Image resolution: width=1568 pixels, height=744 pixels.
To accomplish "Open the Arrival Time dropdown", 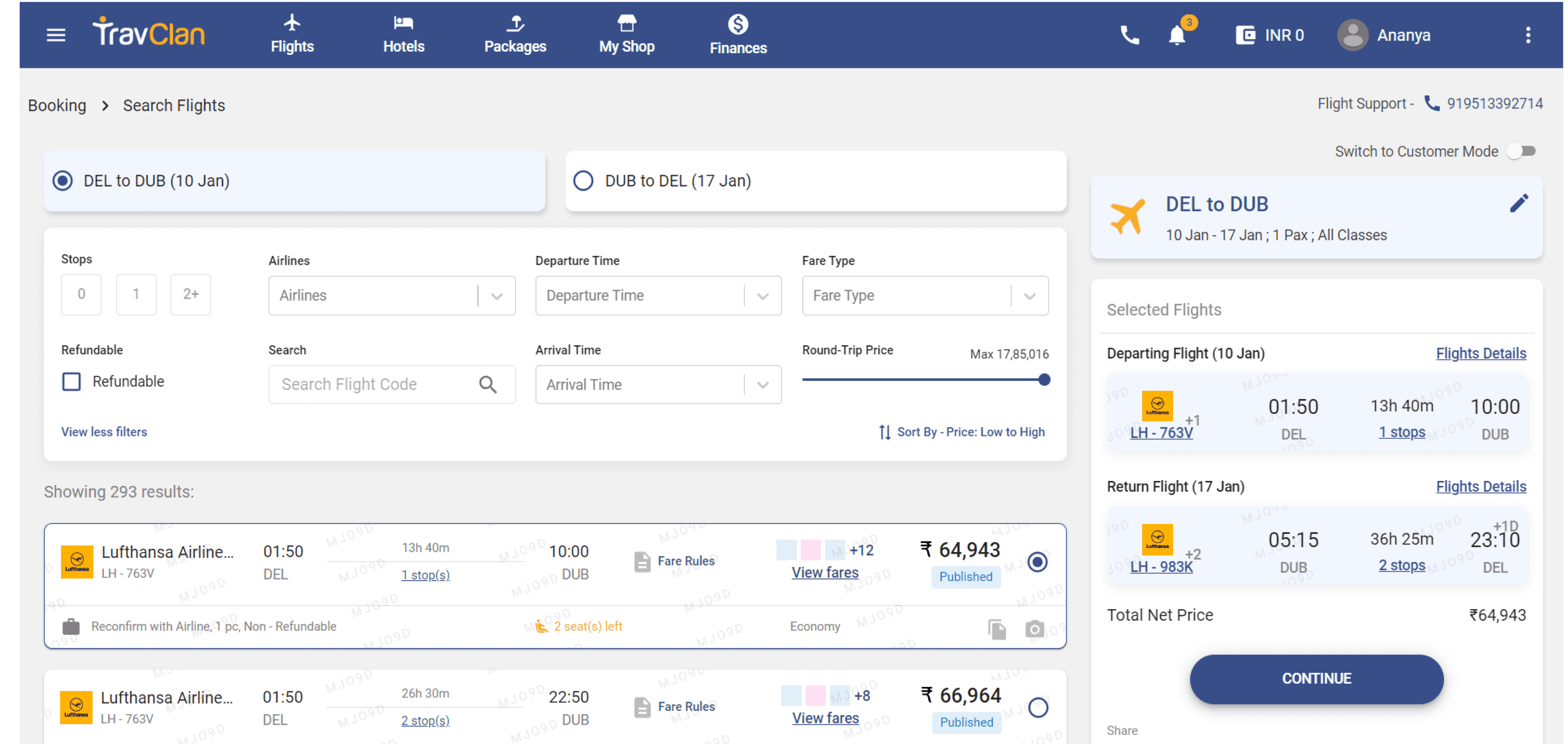I will 658,385.
